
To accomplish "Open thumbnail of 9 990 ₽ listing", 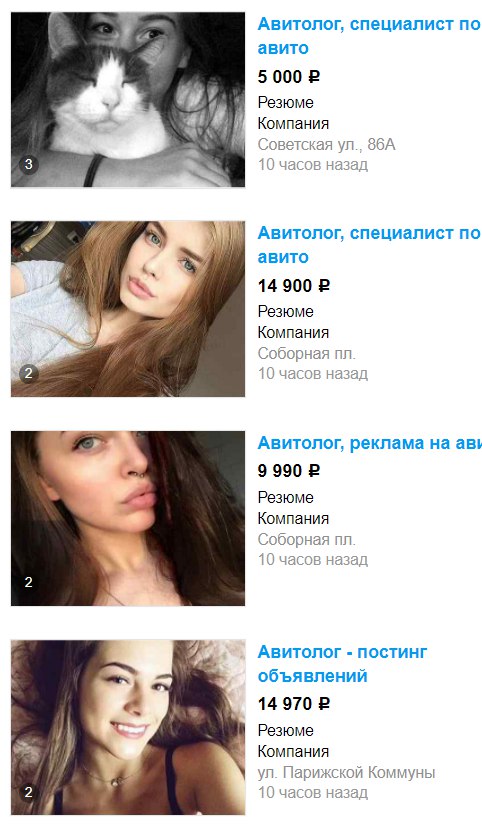I will 128,519.
